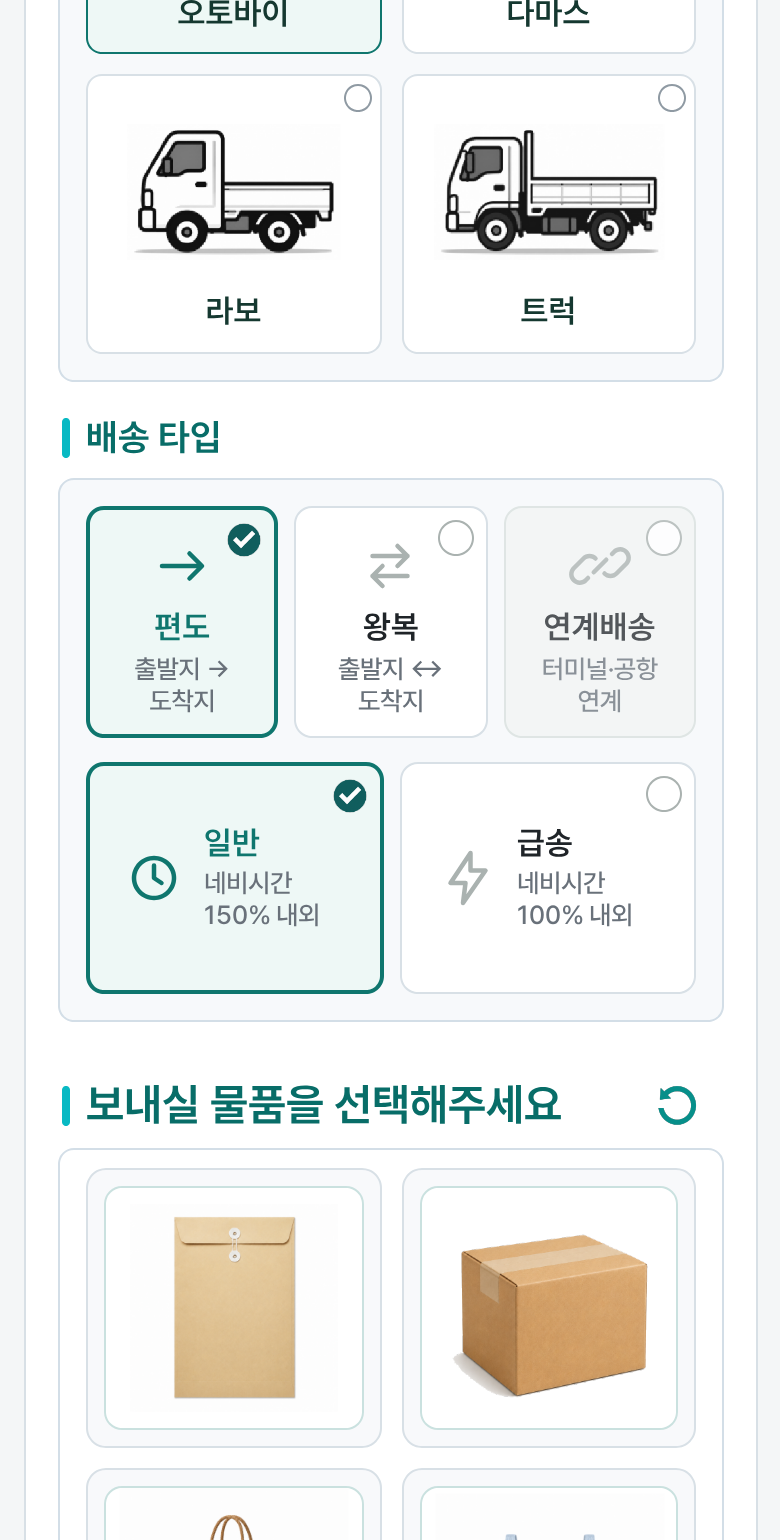The height and width of the screenshot is (1540, 780).
Task: Click the round-trip arrows icon for 왕복
Action: click(x=390, y=566)
